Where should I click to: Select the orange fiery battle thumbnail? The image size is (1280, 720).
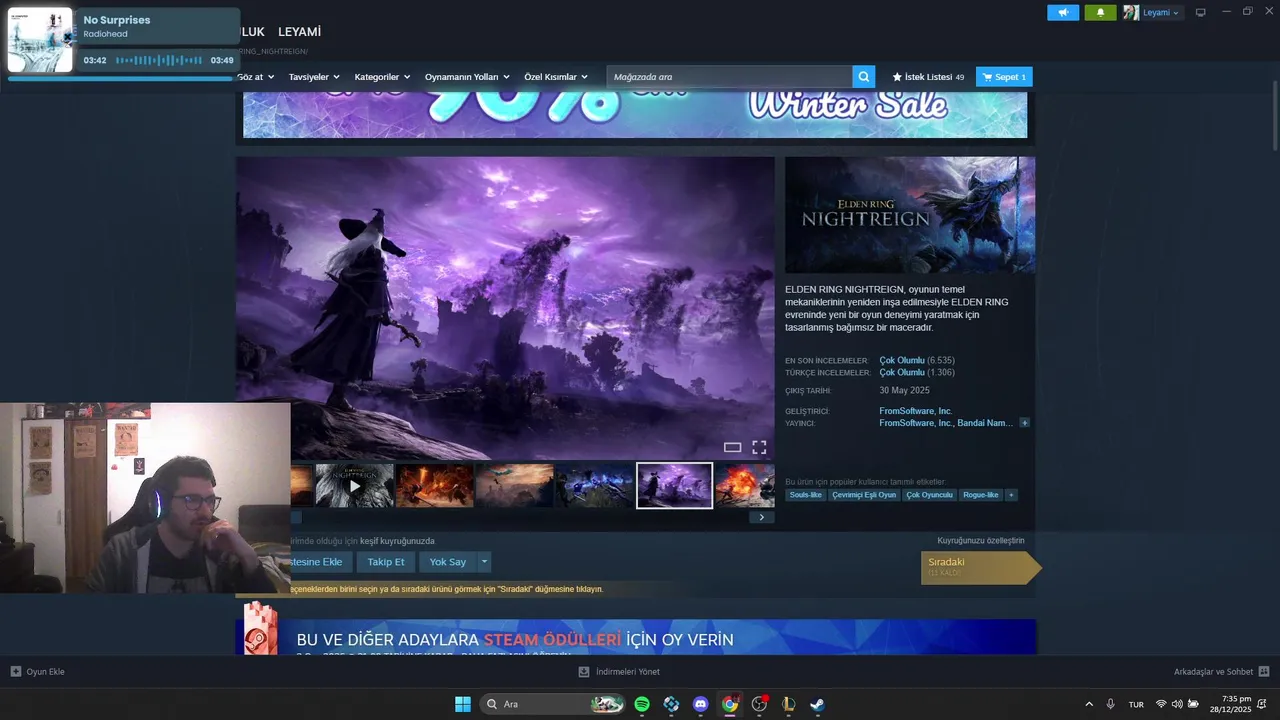(435, 485)
